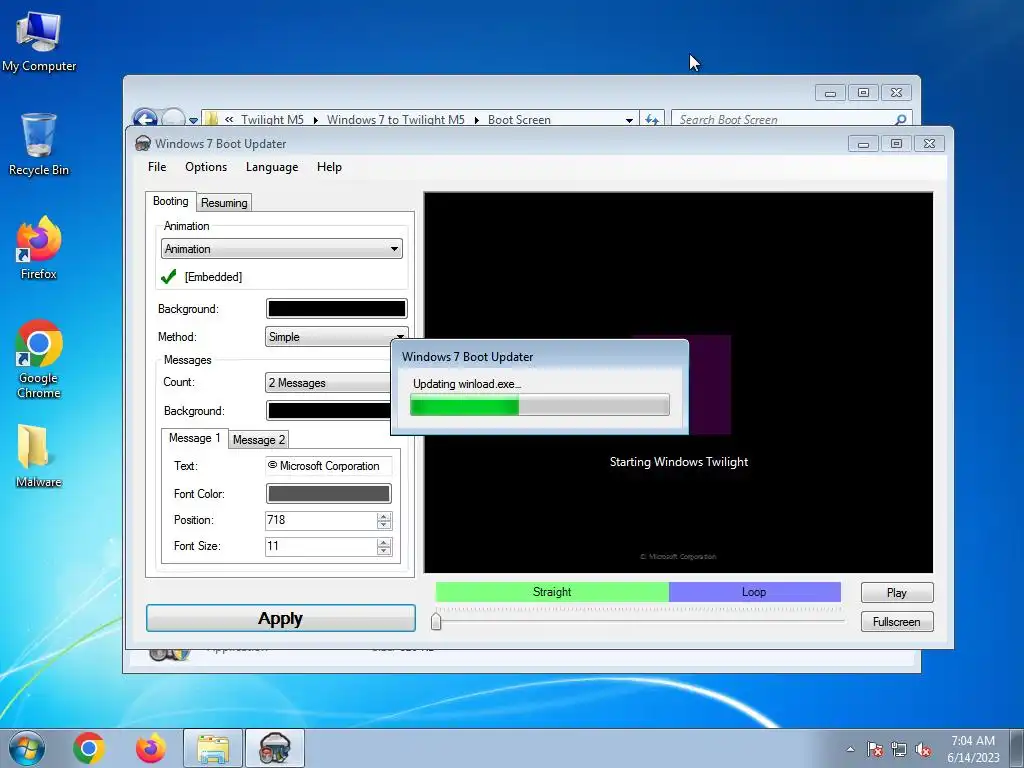Screen dimensions: 1024x768
Task: Open the address bar history dropdown in Explorer
Action: coord(629,120)
